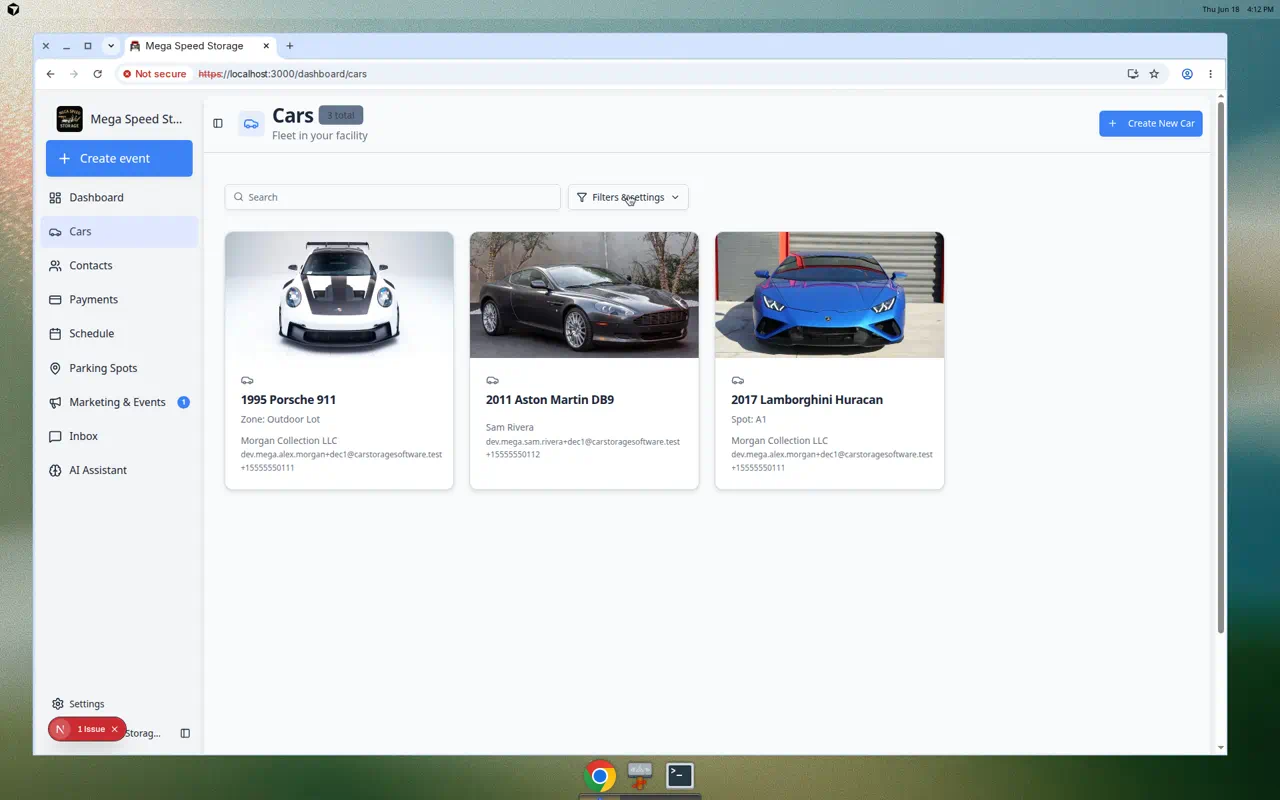
Task: Click the address bar URL
Action: [283, 74]
